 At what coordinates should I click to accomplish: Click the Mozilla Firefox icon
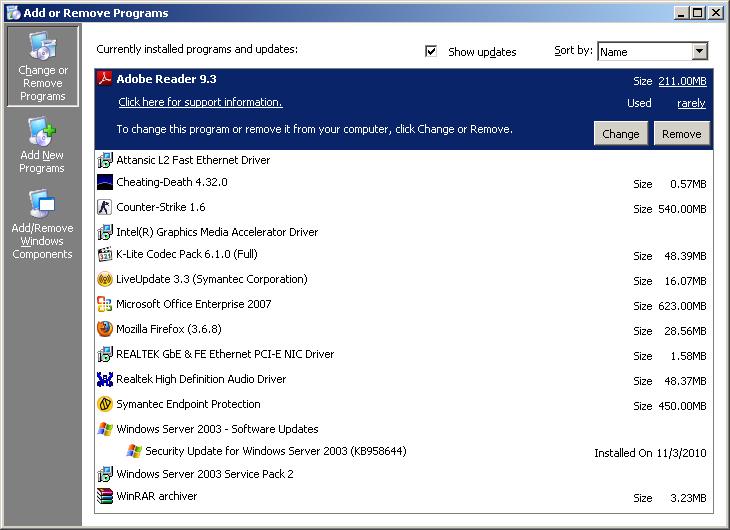click(105, 329)
